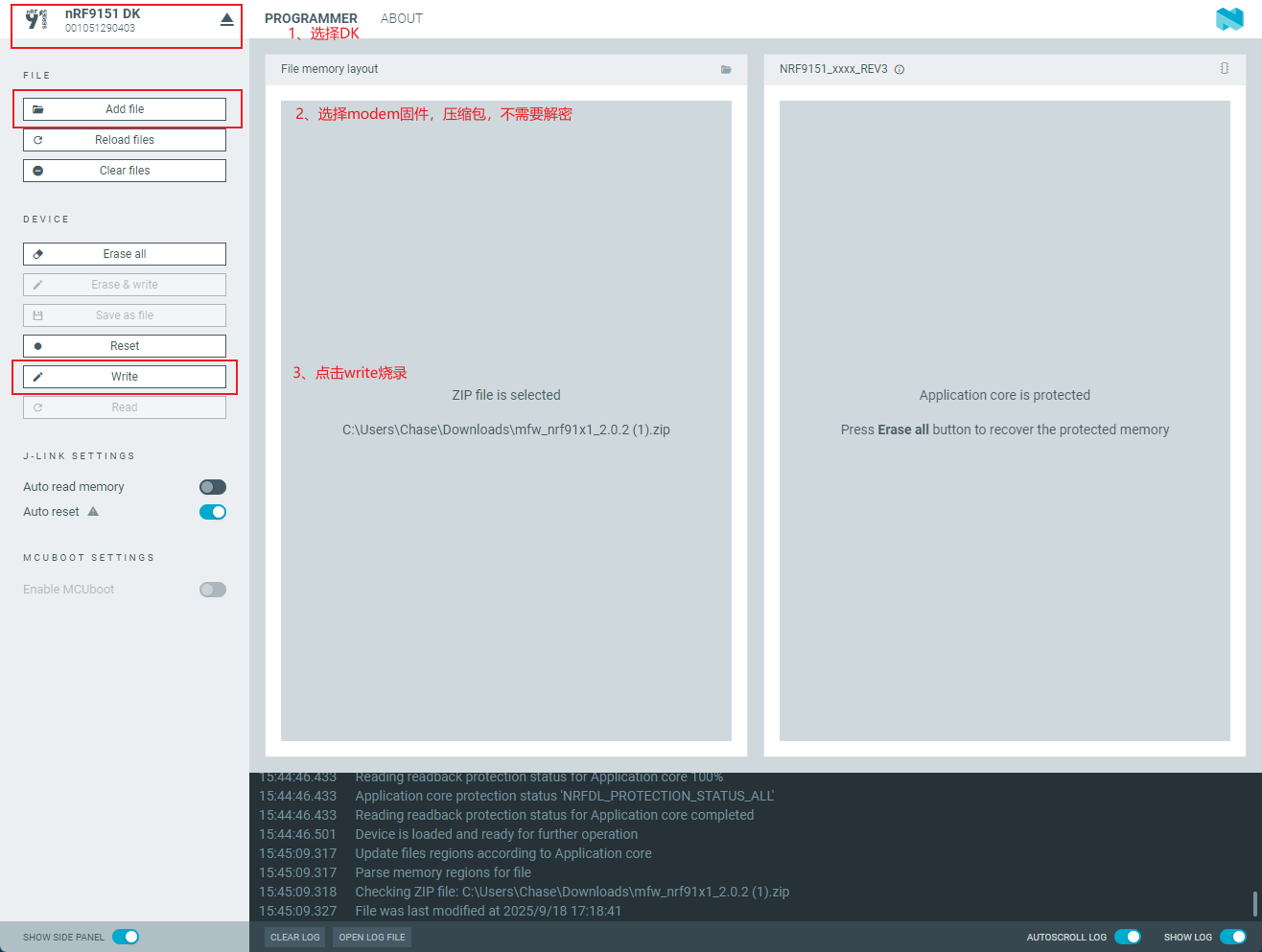The image size is (1262, 952).
Task: Clear the log output
Action: point(294,937)
